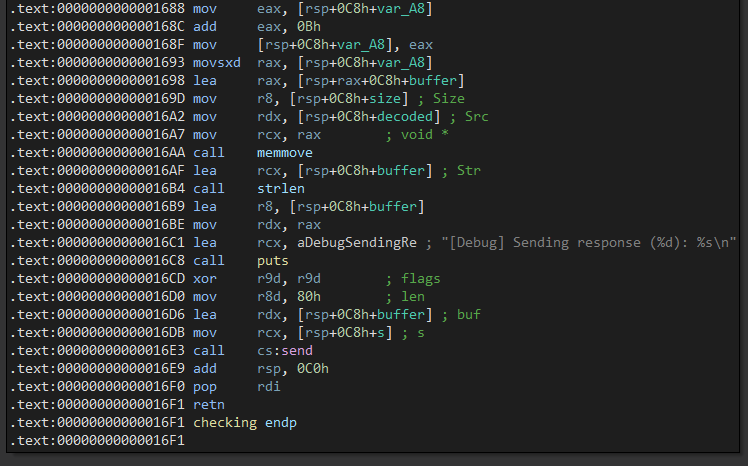The width and height of the screenshot is (748, 466).
Task: Click operand [rsp+0C8h+s]
Action: 345,332
